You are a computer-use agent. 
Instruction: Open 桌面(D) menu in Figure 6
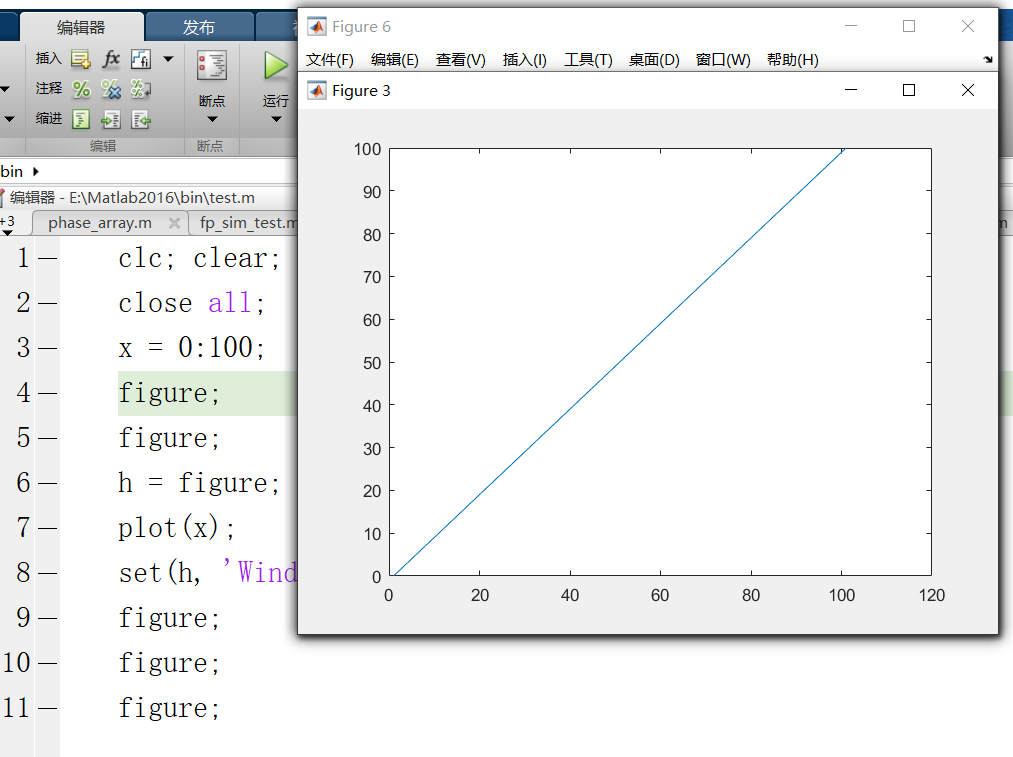click(654, 60)
